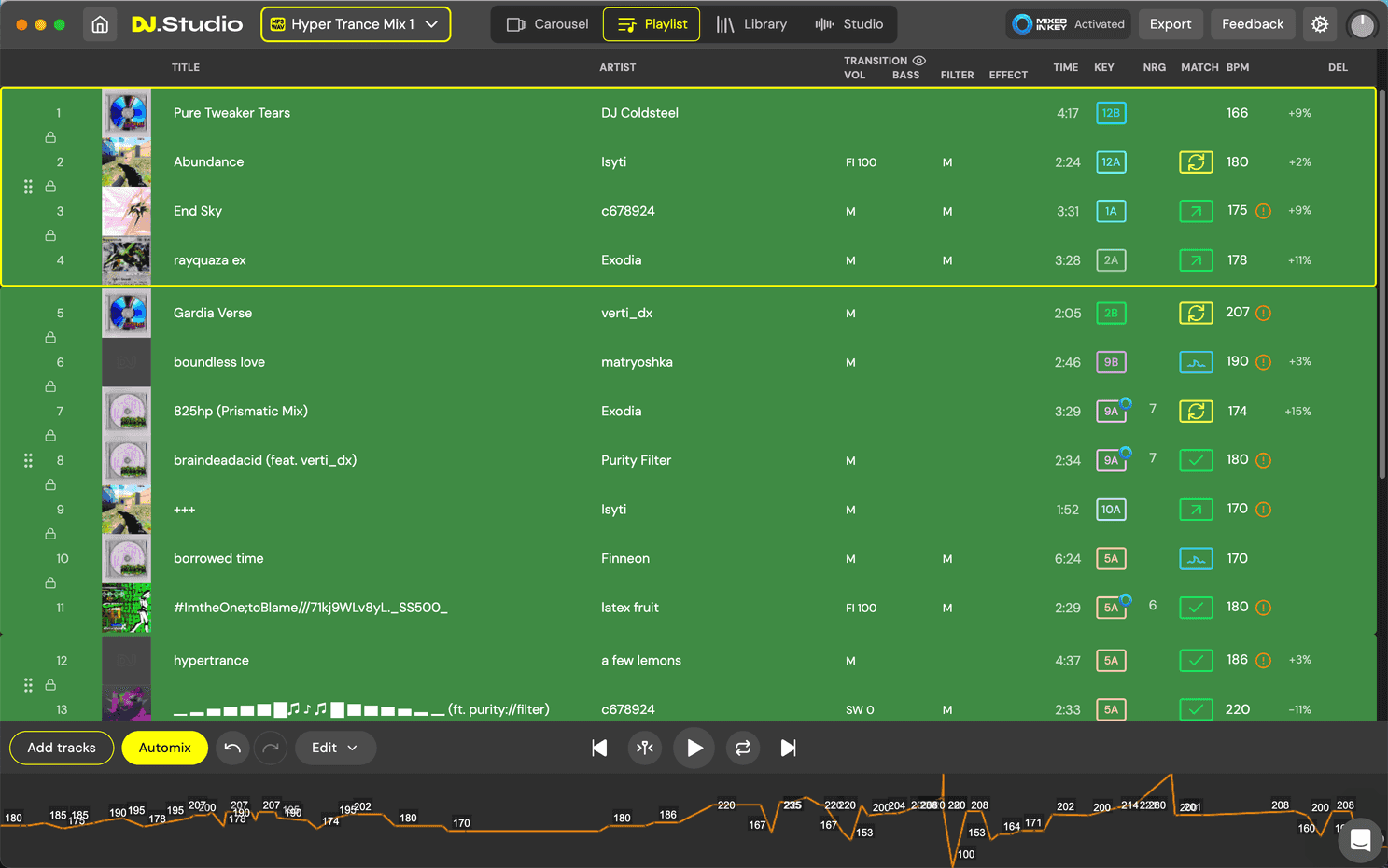Switch to the Carousel view tab
The height and width of the screenshot is (868, 1388).
547,24
